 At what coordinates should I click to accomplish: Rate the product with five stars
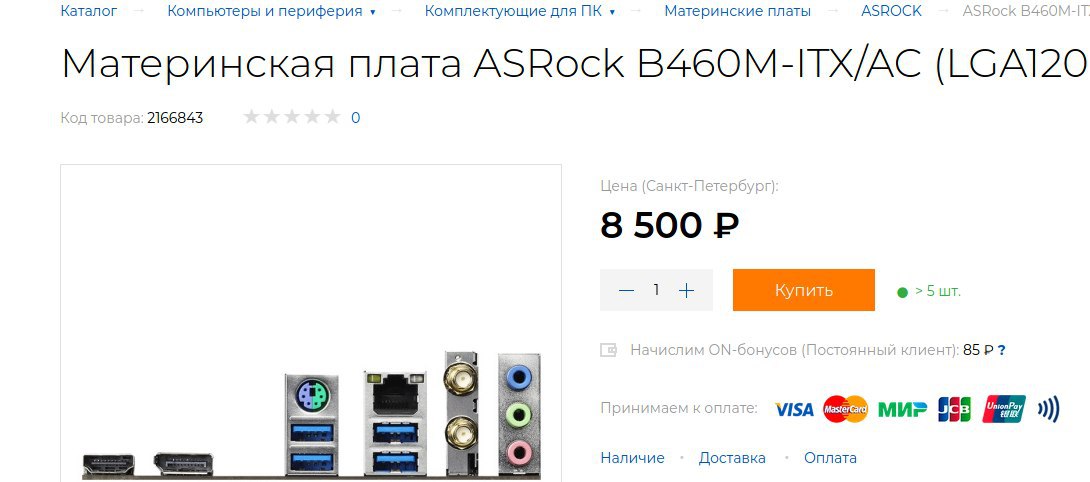click(x=332, y=117)
